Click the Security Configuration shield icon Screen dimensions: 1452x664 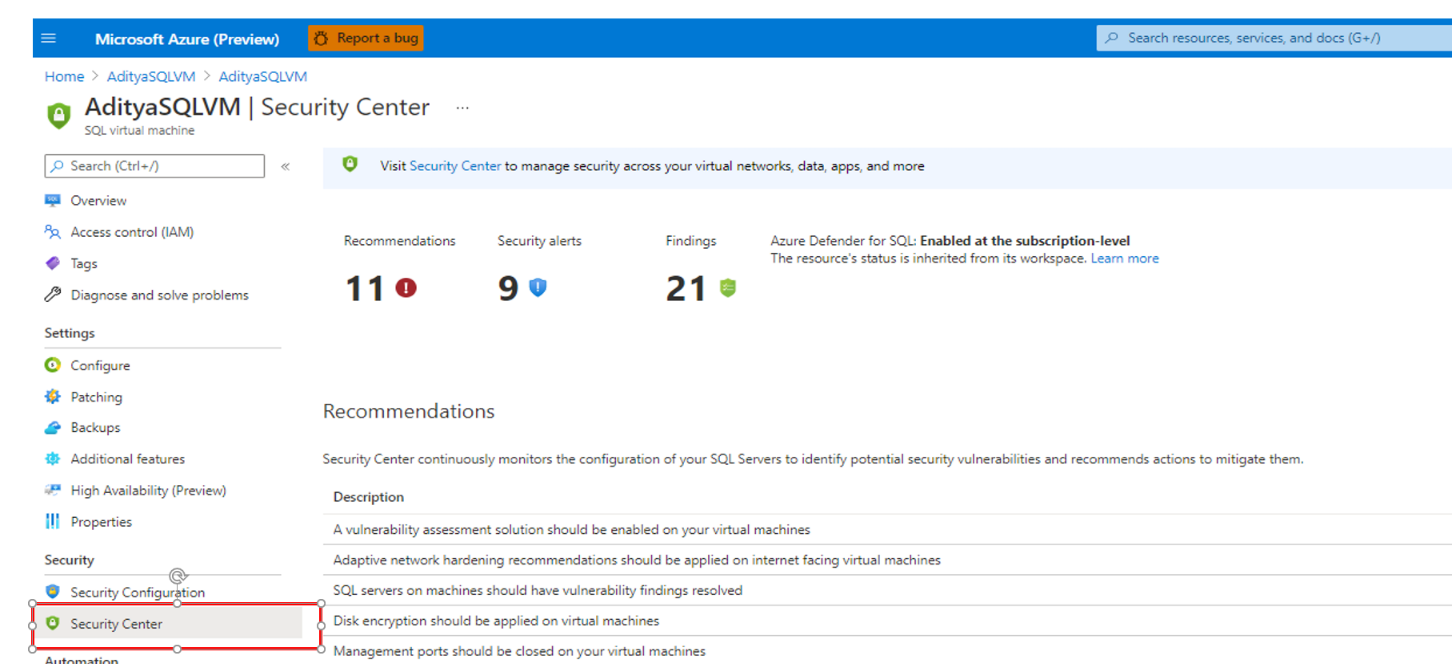52,591
